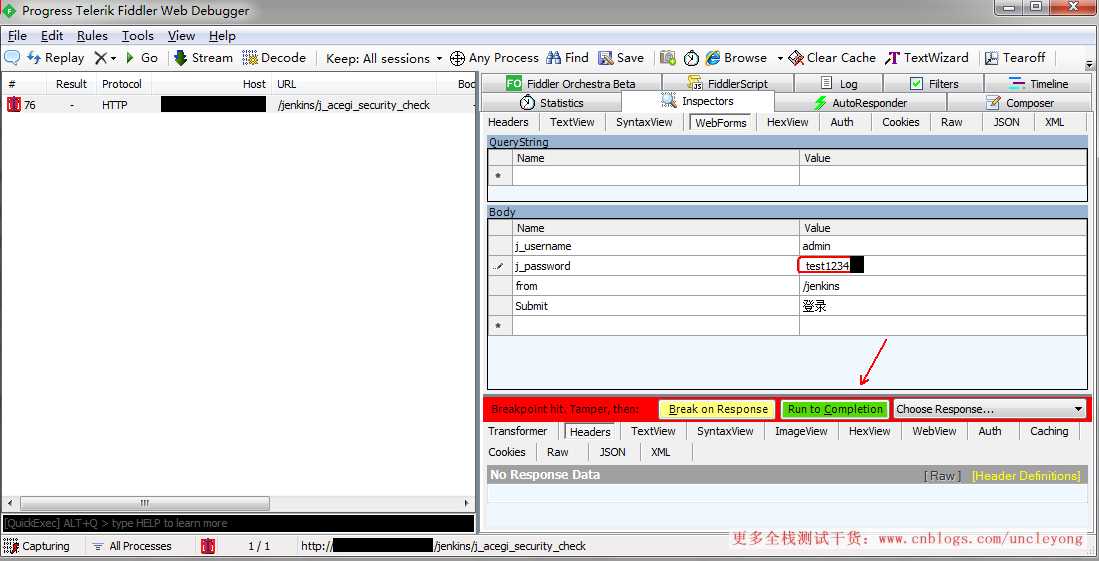
Task: Edit the j_password value field
Action: [943, 266]
